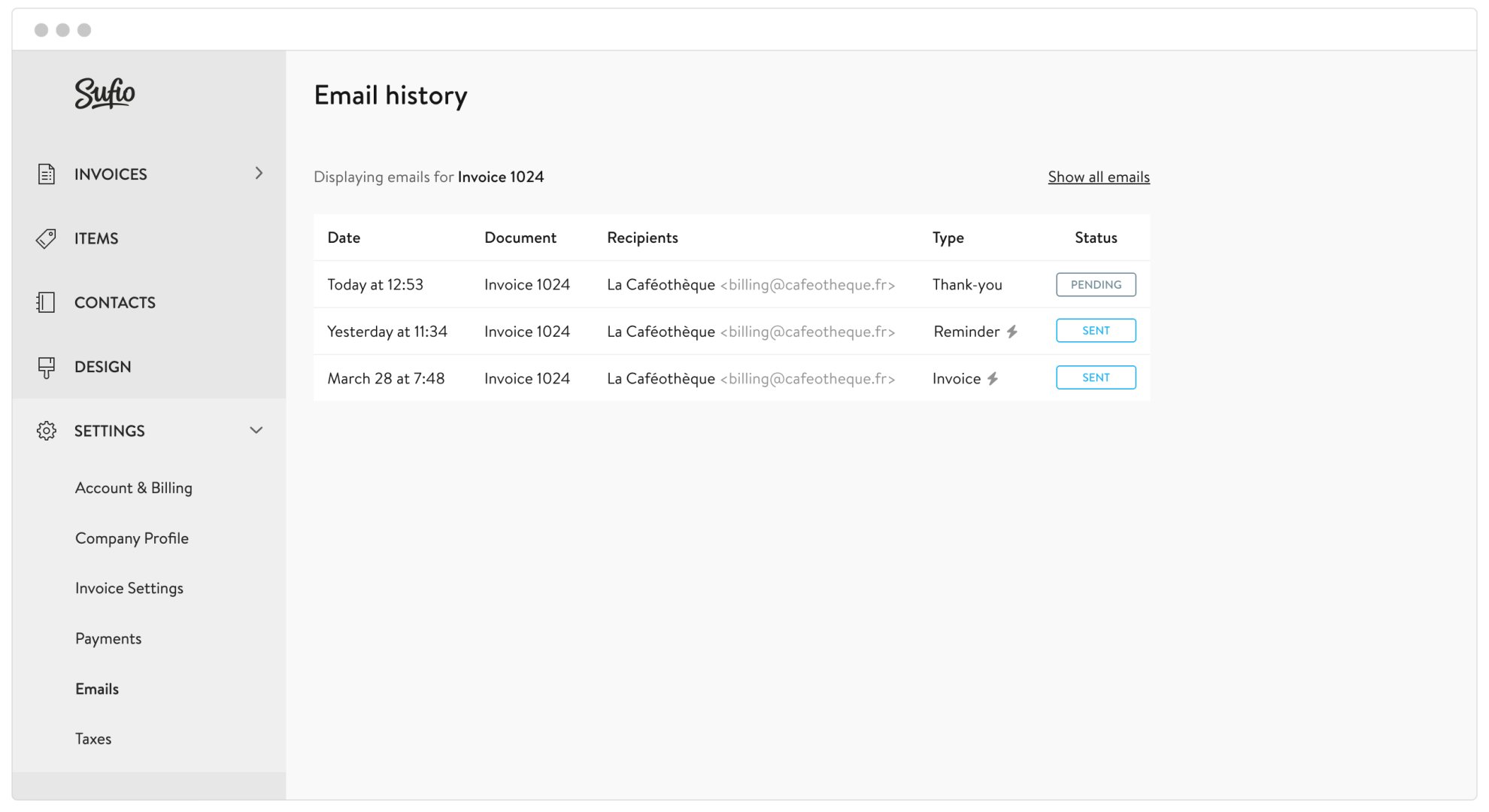Open the Emails settings page
The width and height of the screenshot is (1489, 812).
96,689
